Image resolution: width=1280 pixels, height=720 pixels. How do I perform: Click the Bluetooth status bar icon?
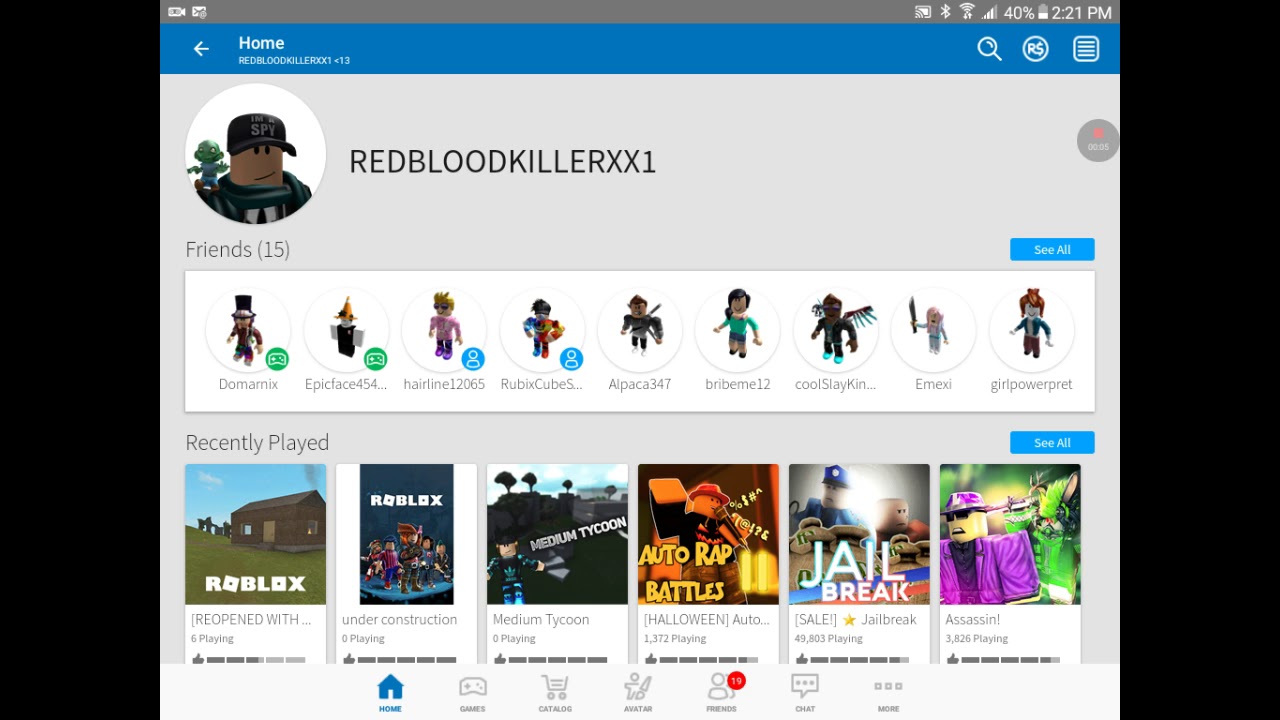point(946,12)
